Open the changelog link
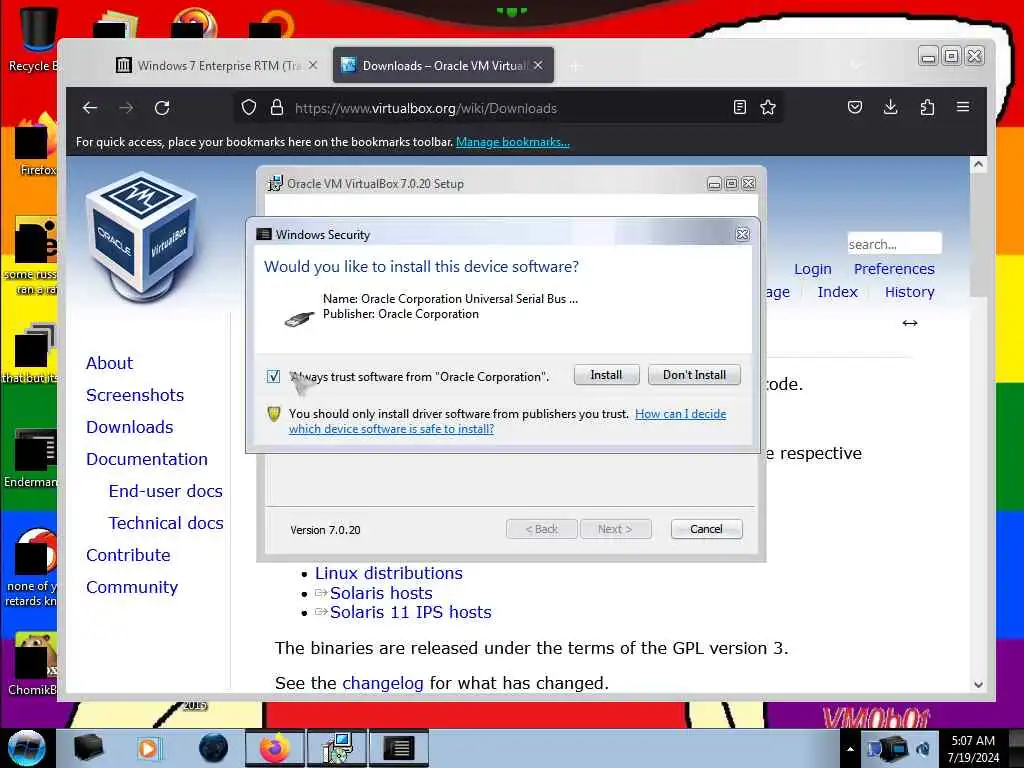The width and height of the screenshot is (1024, 768). 383,683
